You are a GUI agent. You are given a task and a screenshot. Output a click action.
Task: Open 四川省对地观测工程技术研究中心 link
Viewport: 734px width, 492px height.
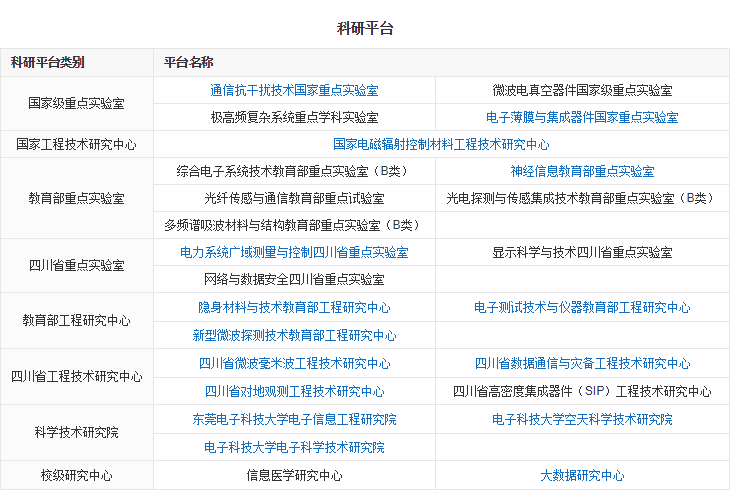(294, 391)
